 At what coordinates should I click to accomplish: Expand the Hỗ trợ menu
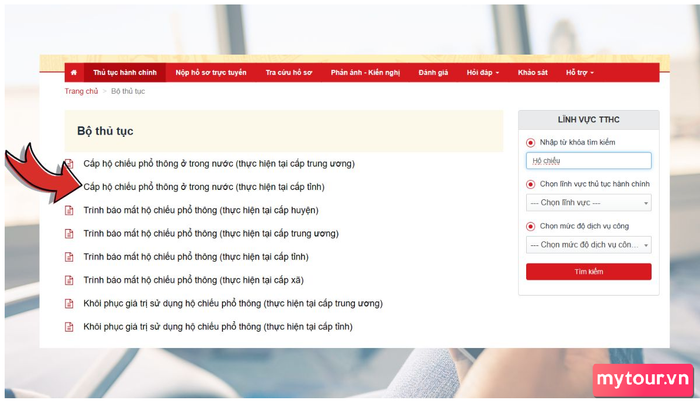pos(579,72)
